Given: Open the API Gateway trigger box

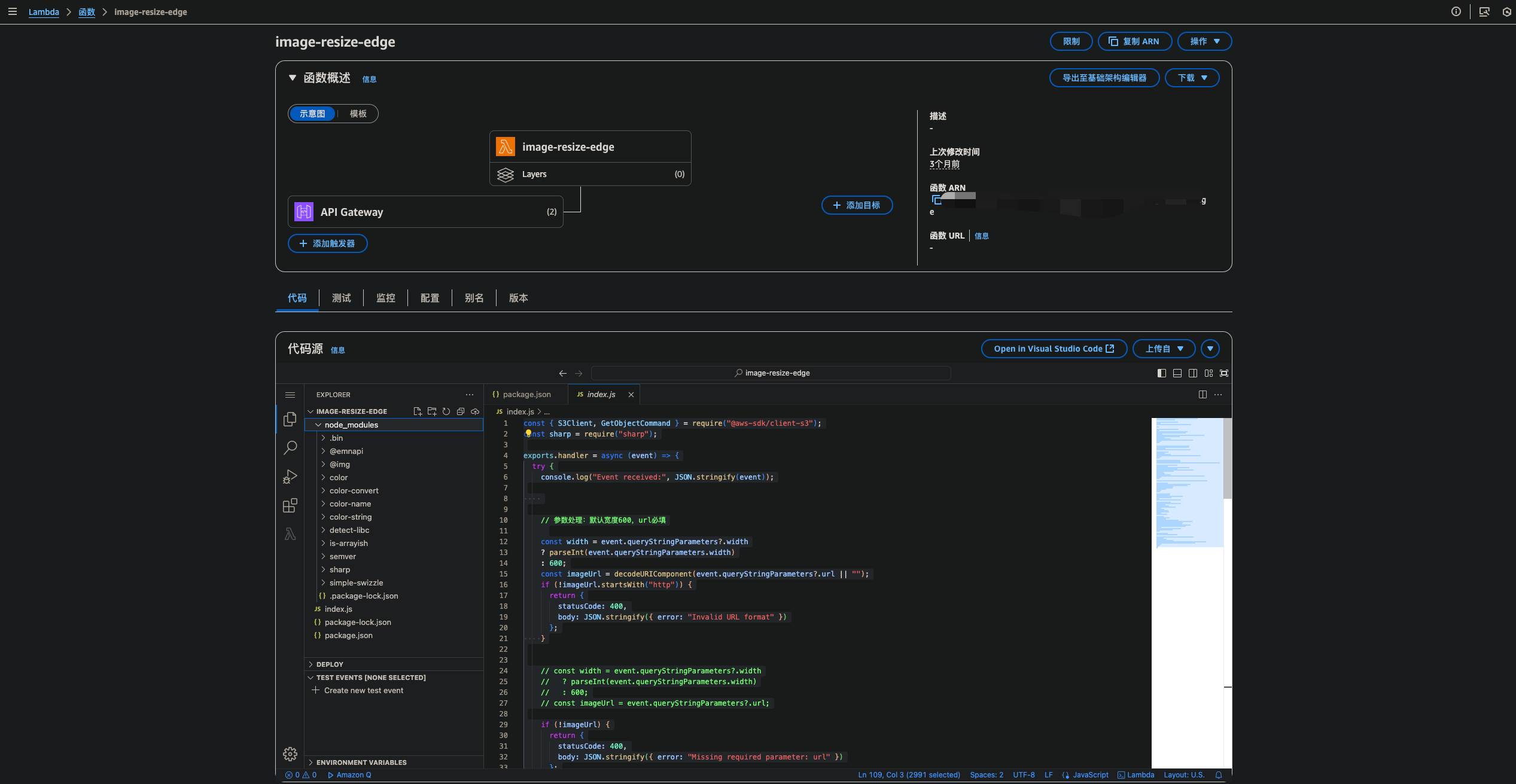Looking at the screenshot, I should [425, 212].
